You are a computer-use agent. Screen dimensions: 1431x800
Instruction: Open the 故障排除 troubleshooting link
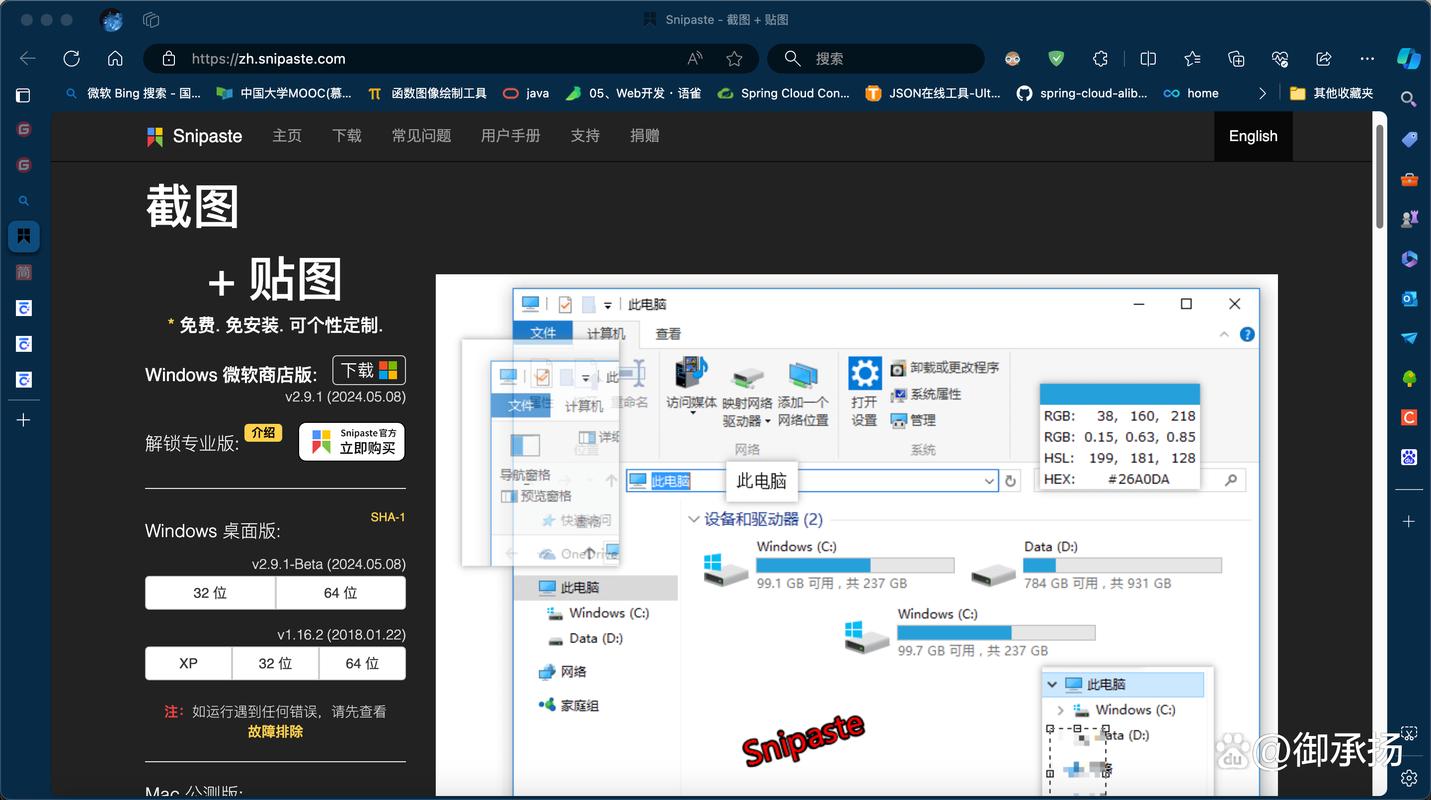tap(275, 731)
